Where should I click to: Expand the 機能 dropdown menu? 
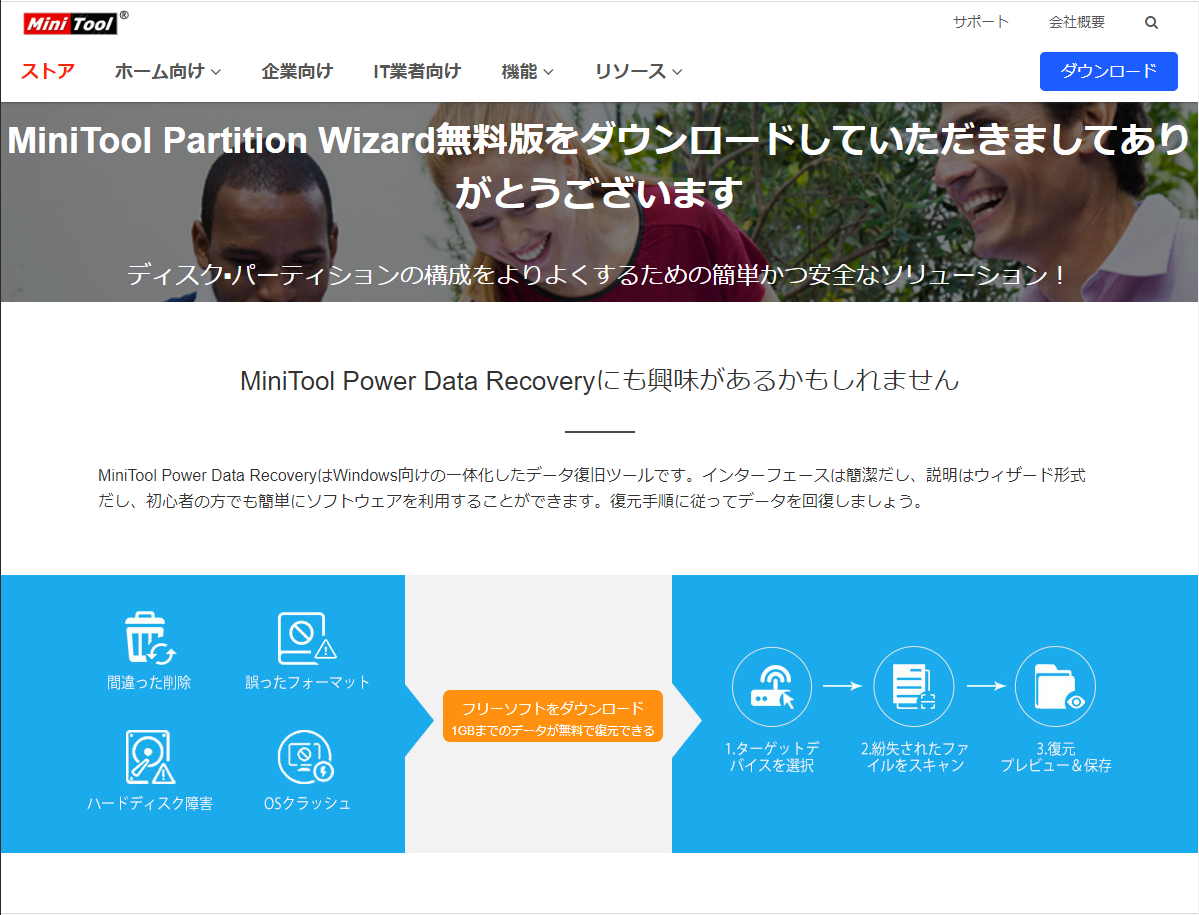(x=527, y=71)
